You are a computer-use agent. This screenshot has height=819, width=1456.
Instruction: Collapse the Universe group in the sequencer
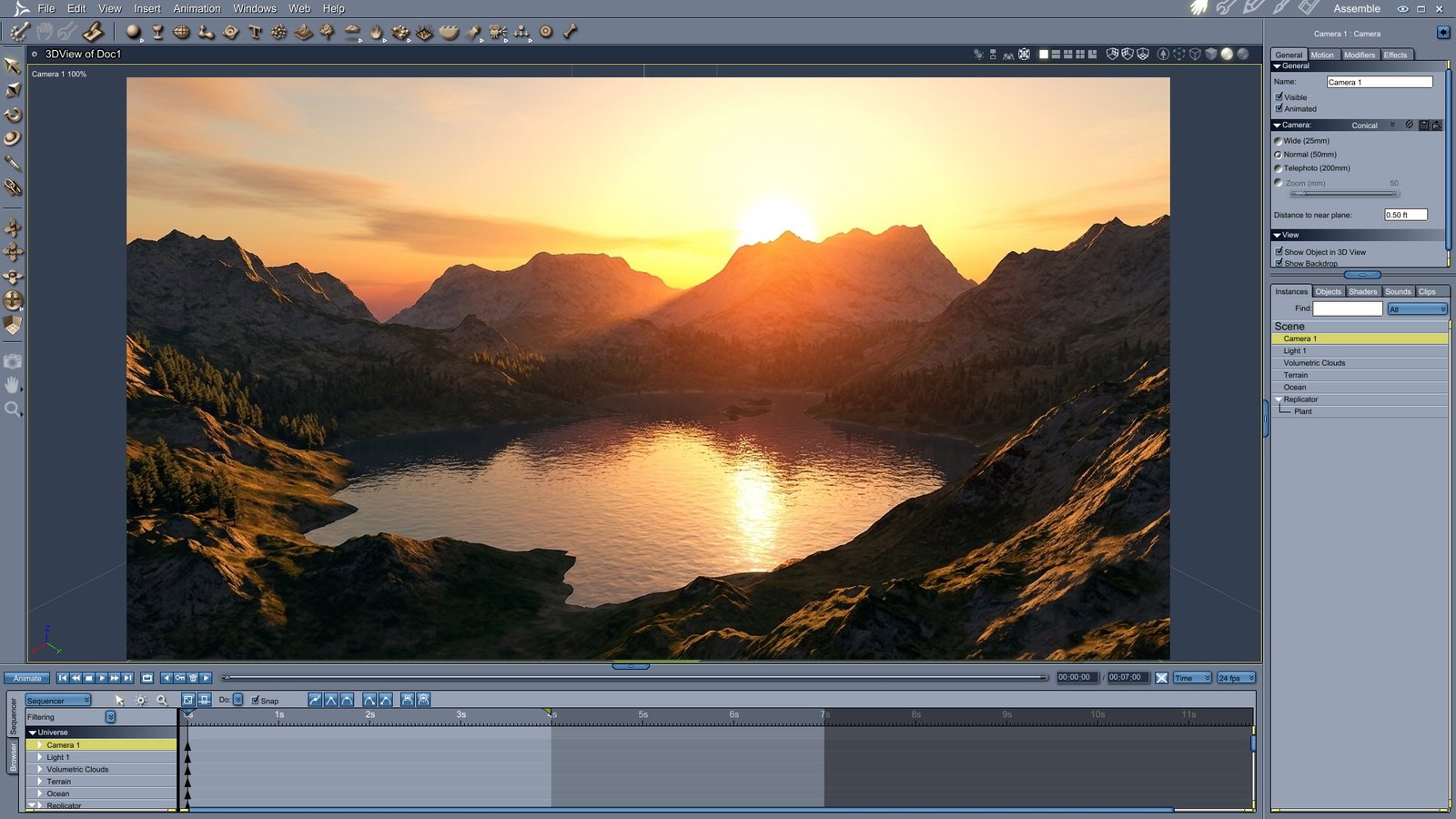tap(33, 733)
